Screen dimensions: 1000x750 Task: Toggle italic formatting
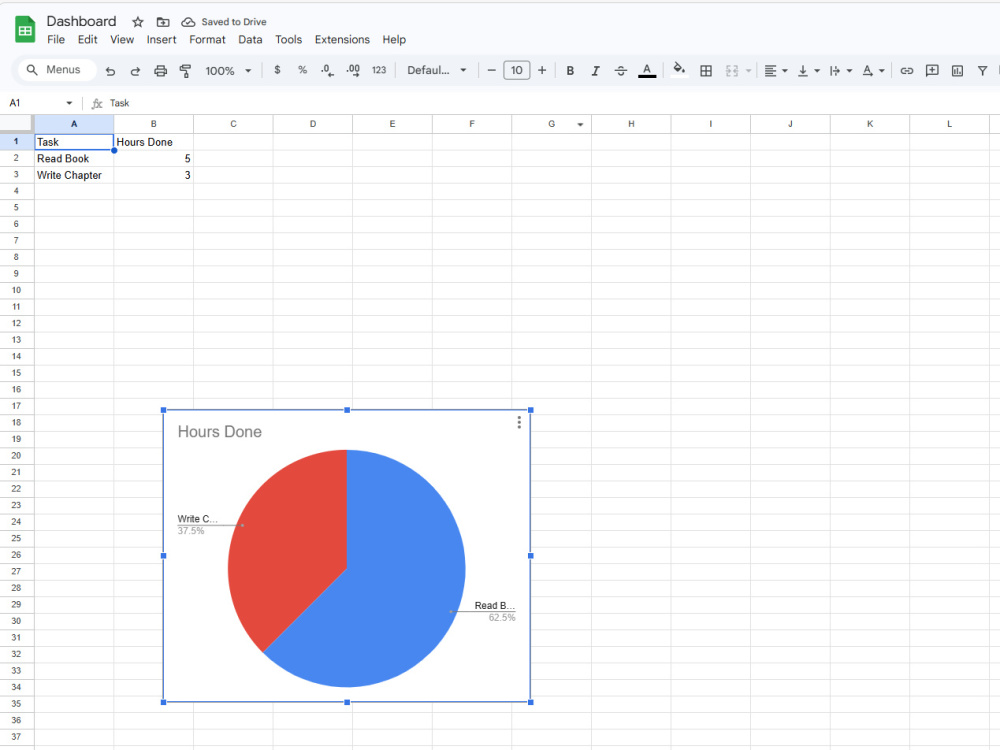pyautogui.click(x=595, y=71)
